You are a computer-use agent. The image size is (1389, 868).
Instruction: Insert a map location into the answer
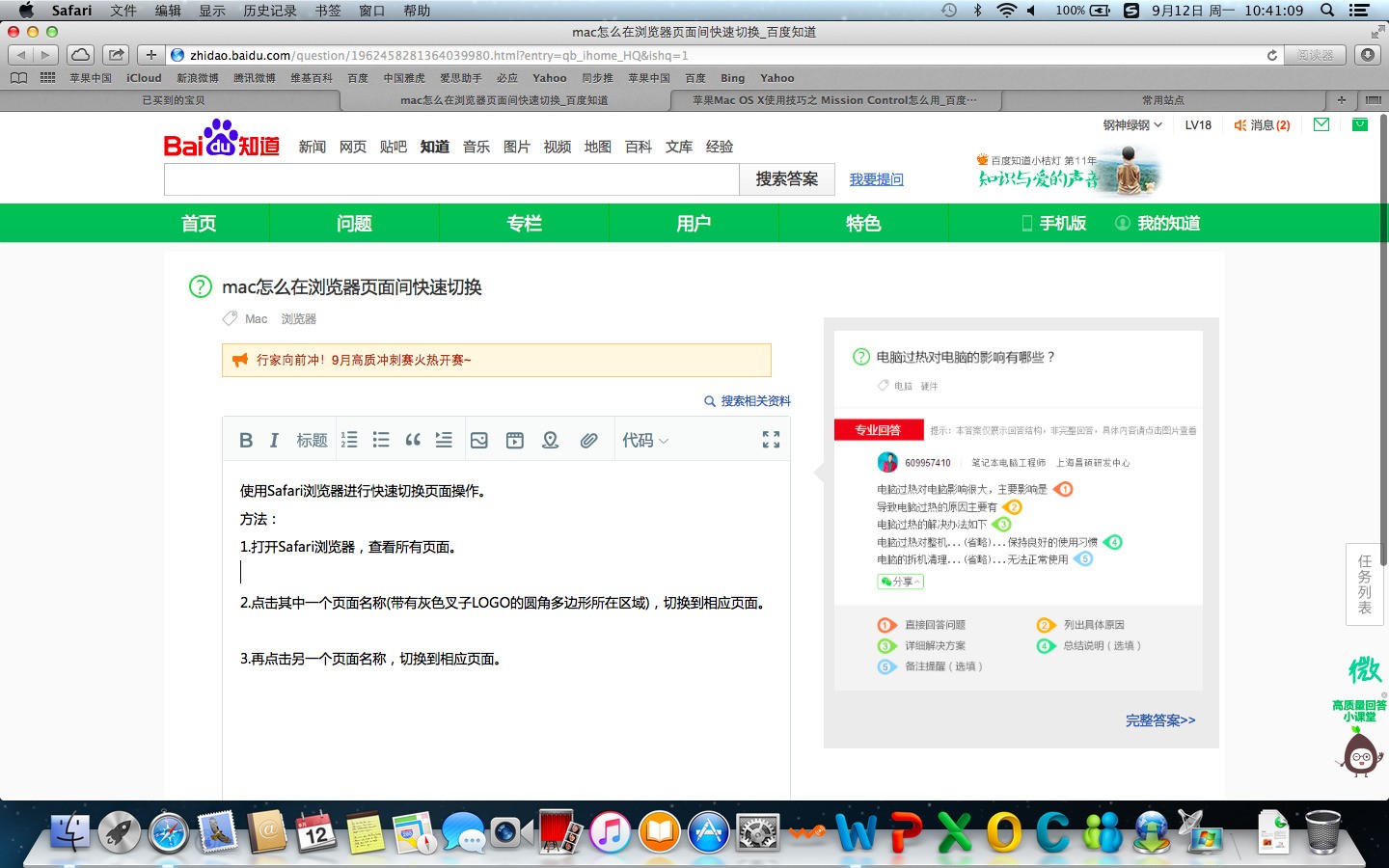551,440
